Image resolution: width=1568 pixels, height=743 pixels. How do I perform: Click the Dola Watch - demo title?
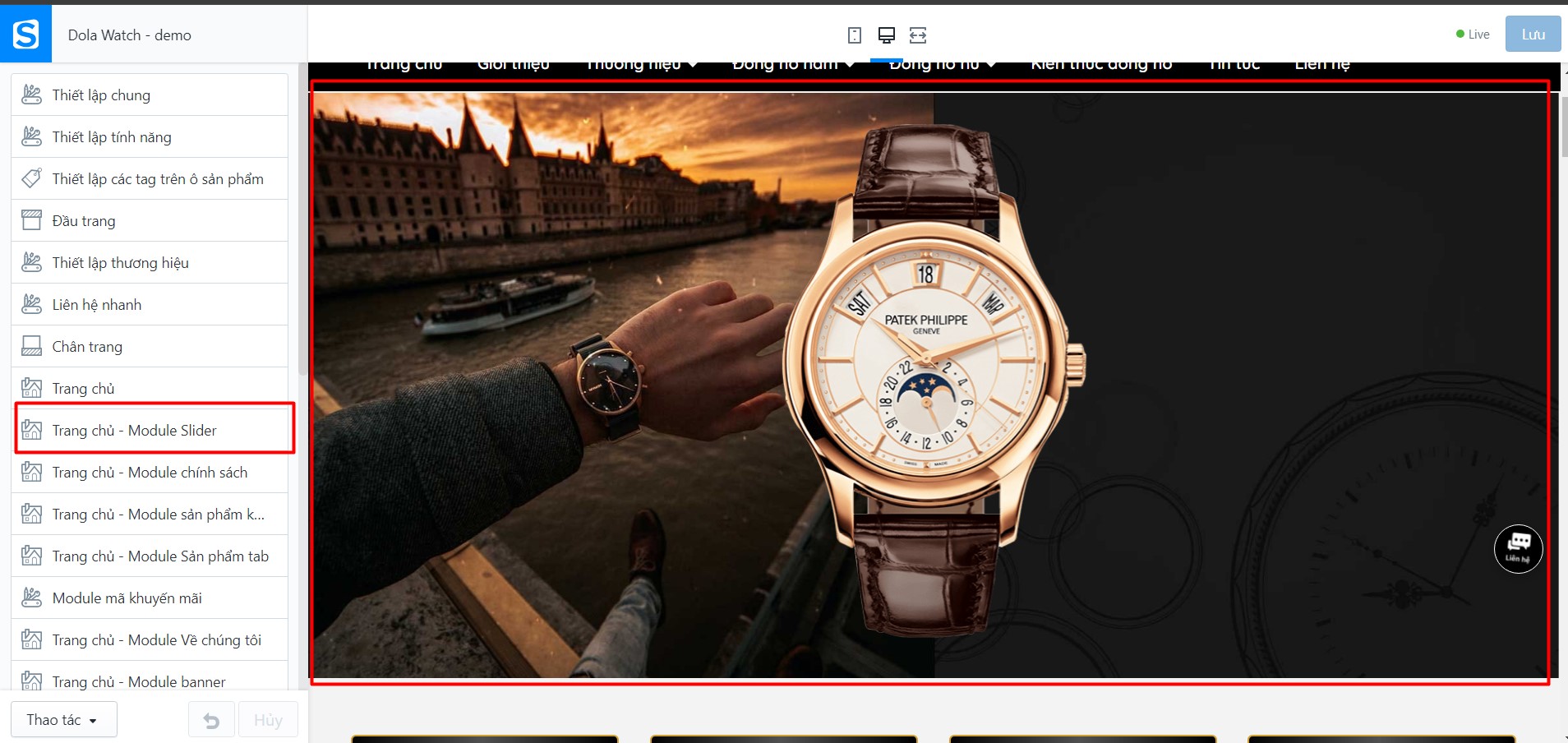point(130,35)
